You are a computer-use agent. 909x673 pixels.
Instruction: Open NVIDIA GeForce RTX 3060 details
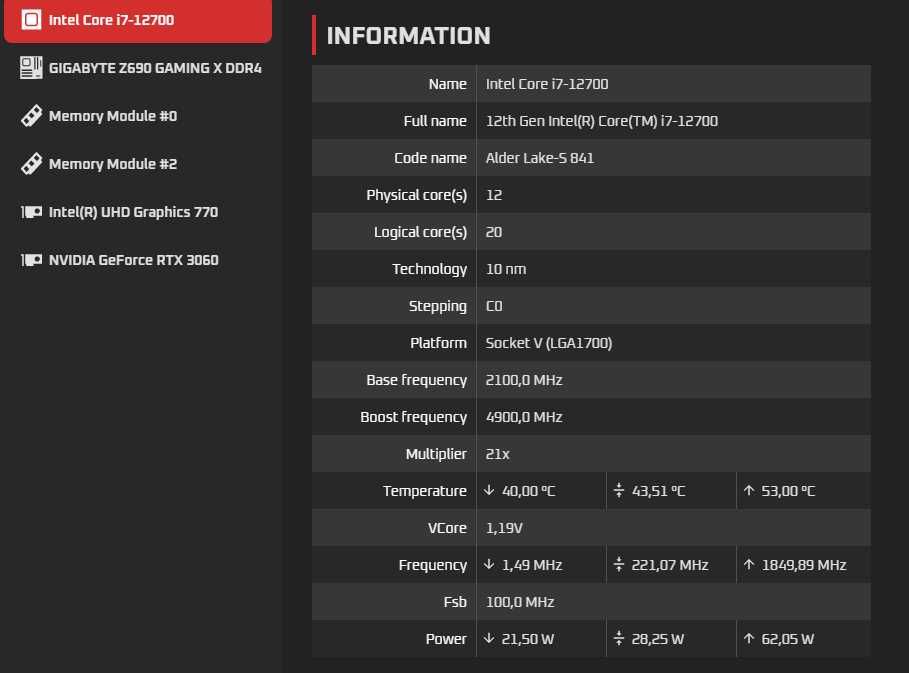pos(133,260)
